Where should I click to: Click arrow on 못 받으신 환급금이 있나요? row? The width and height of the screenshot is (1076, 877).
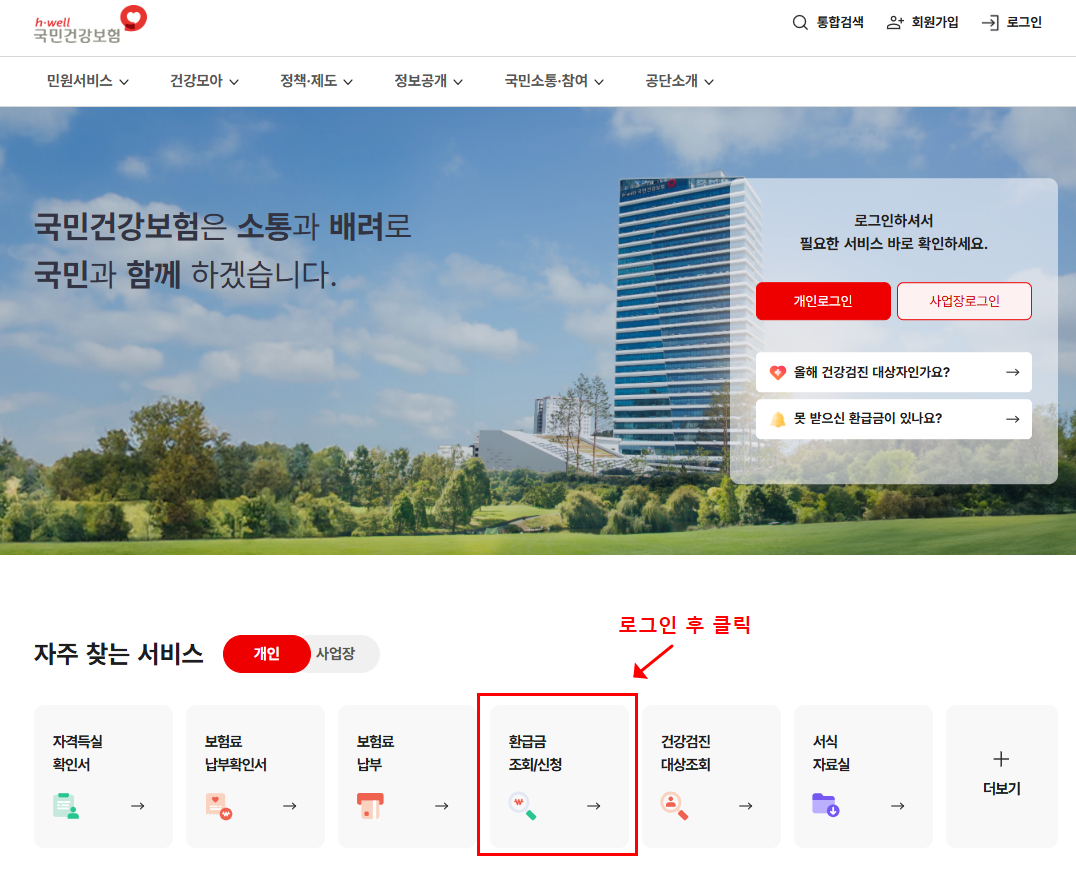click(1012, 419)
